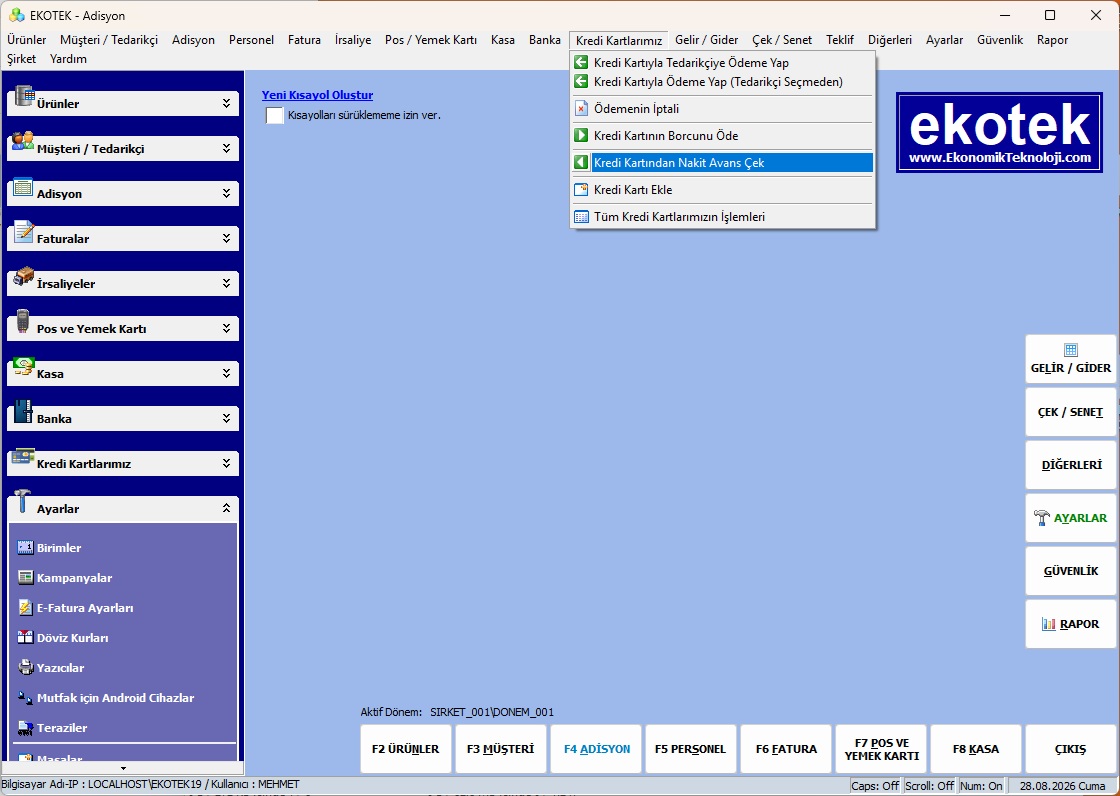Screen dimensions: 1120x796
Task: Click the Müşteri / Tedarikçi people icon
Action: 24,141
